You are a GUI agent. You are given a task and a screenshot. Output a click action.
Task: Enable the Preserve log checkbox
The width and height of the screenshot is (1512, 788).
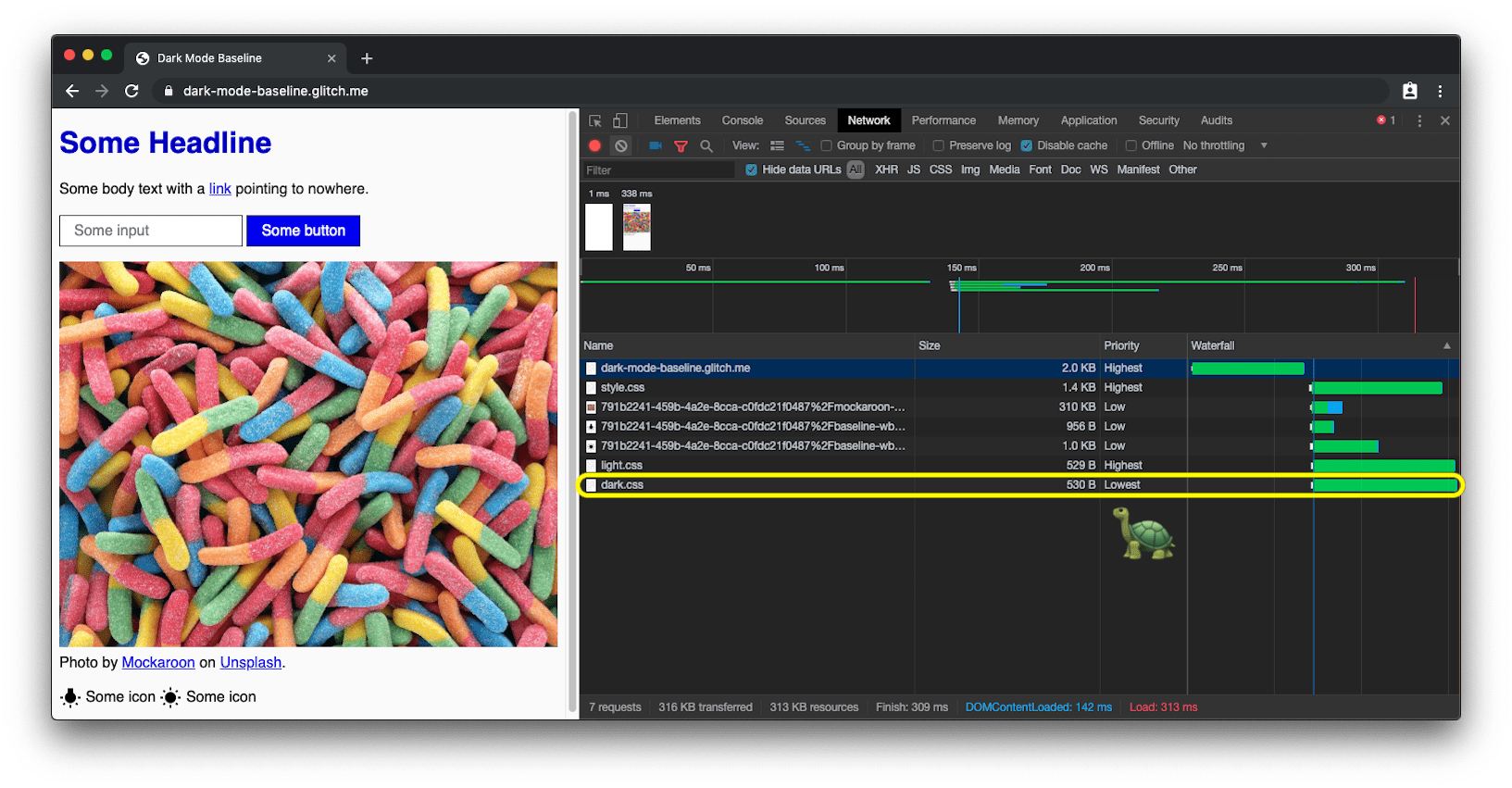click(x=938, y=145)
